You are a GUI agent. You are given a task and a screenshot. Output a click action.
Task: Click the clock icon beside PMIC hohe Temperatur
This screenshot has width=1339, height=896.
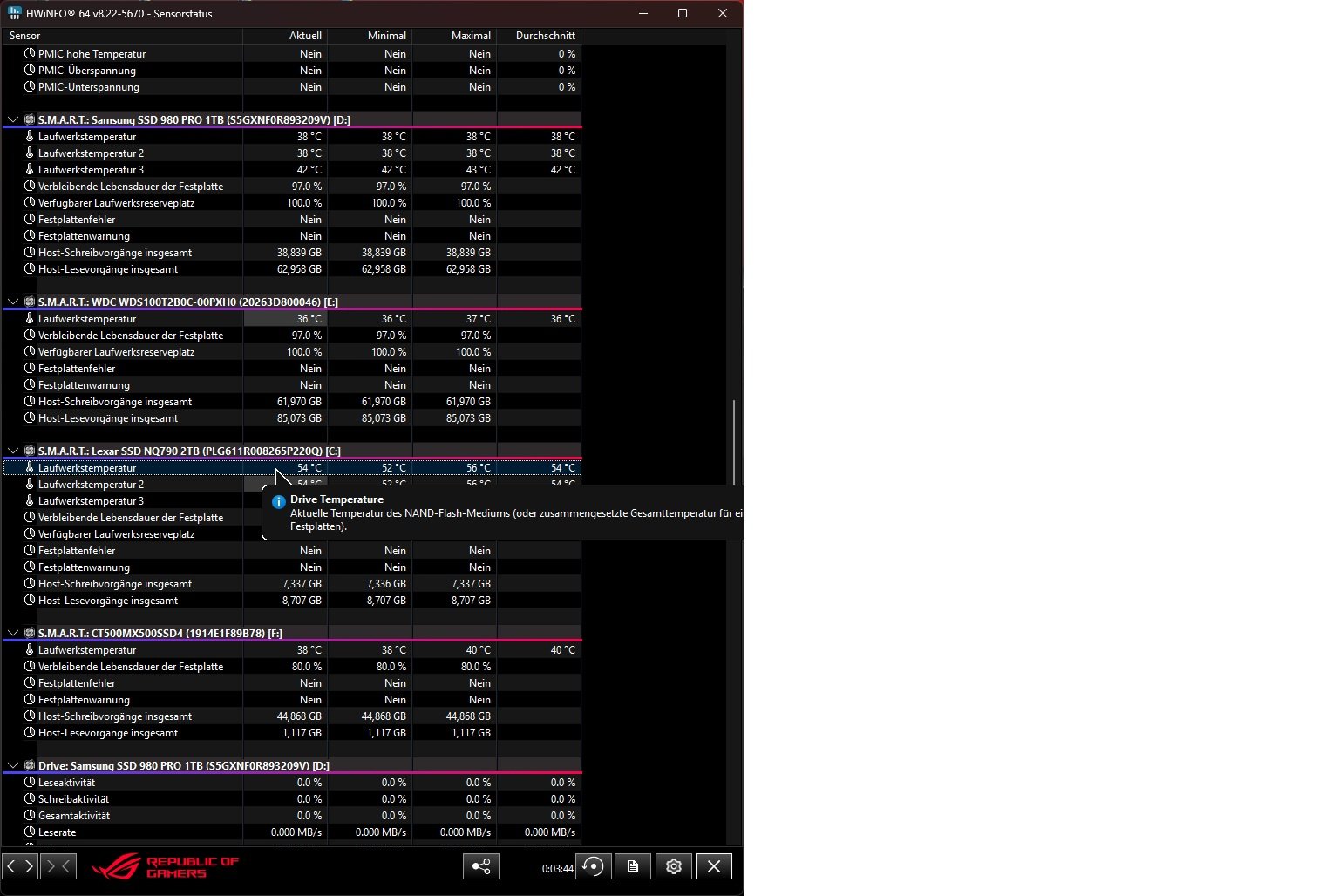pos(30,53)
